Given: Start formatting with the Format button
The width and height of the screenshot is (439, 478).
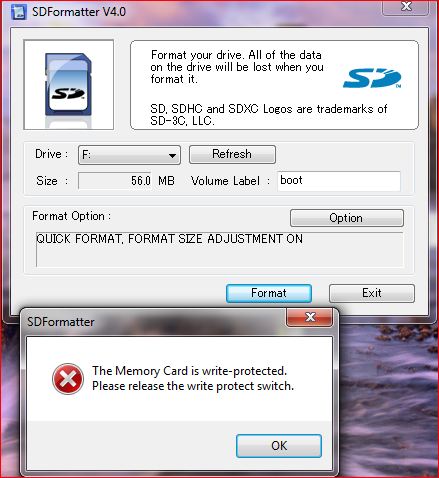Looking at the screenshot, I should 269,293.
